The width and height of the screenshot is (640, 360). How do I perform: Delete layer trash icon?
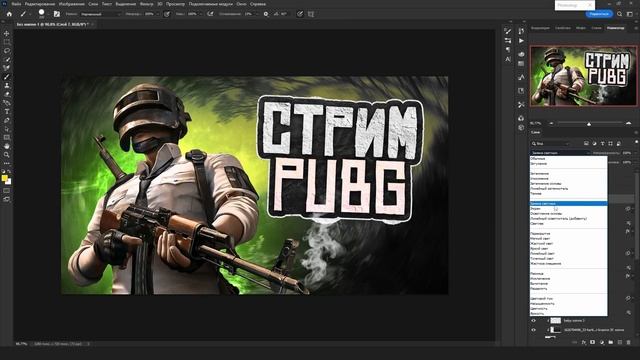pos(629,342)
